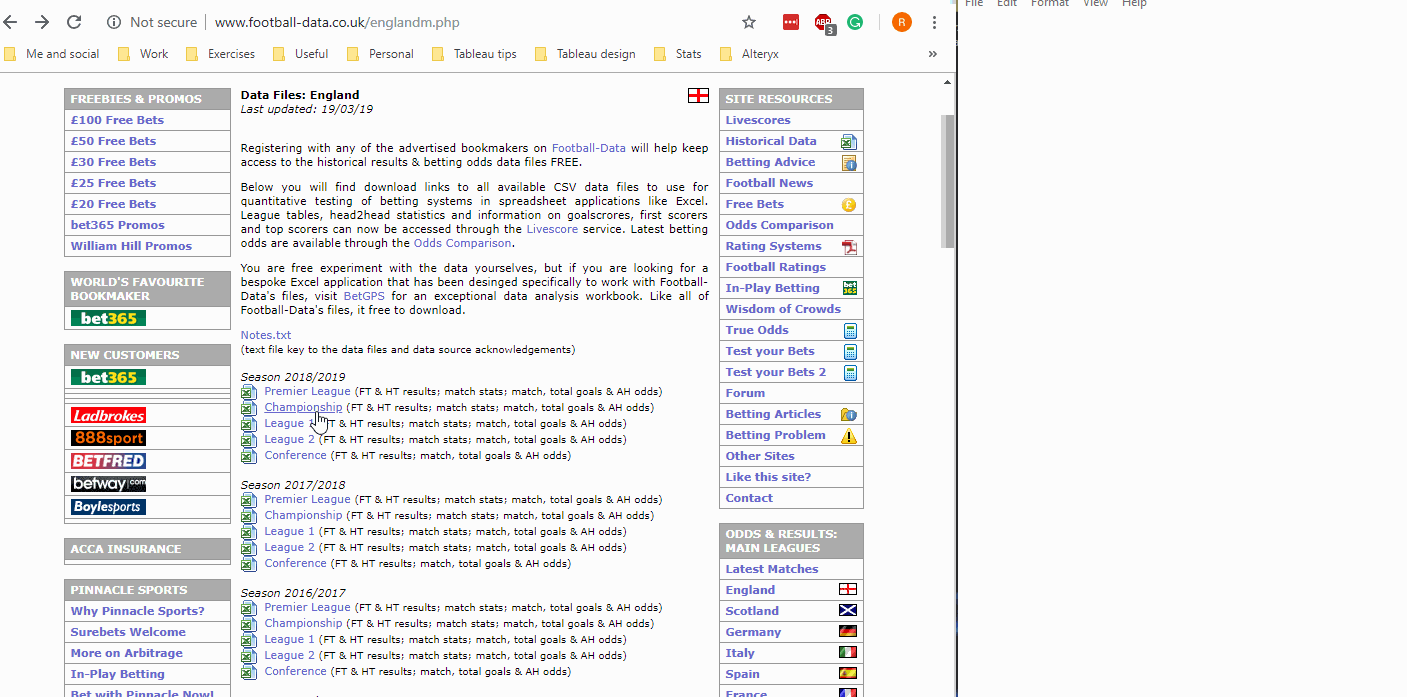Open the green Grammarly extension icon
The height and width of the screenshot is (697, 1407).
[x=855, y=22]
